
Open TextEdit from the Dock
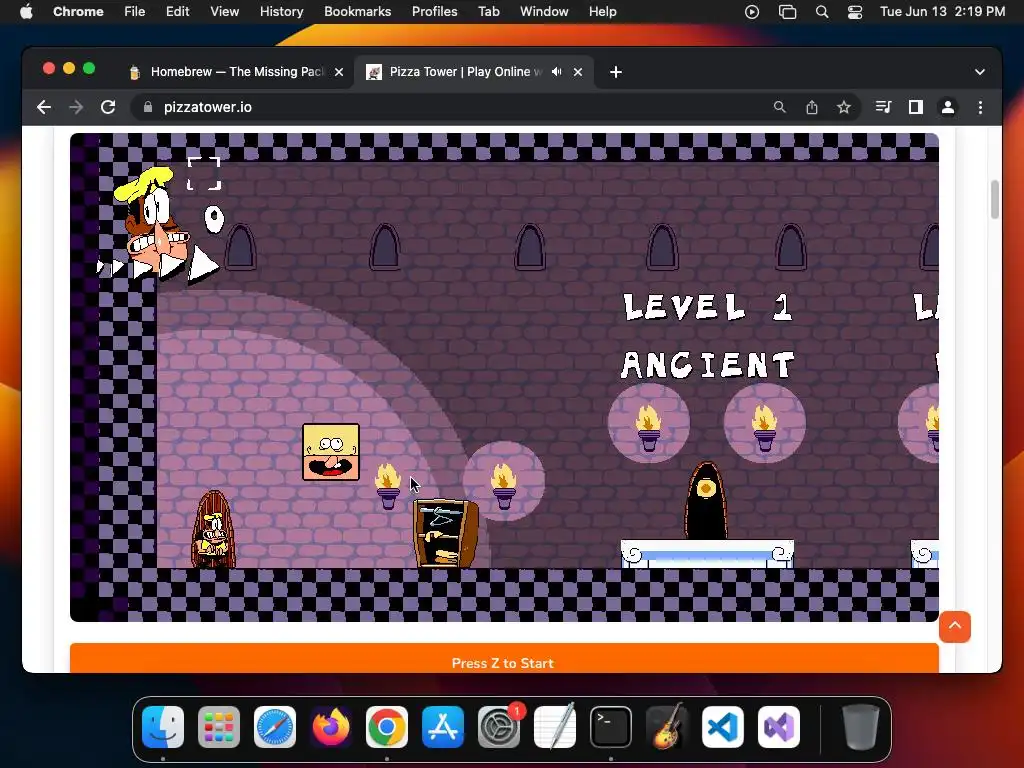555,727
